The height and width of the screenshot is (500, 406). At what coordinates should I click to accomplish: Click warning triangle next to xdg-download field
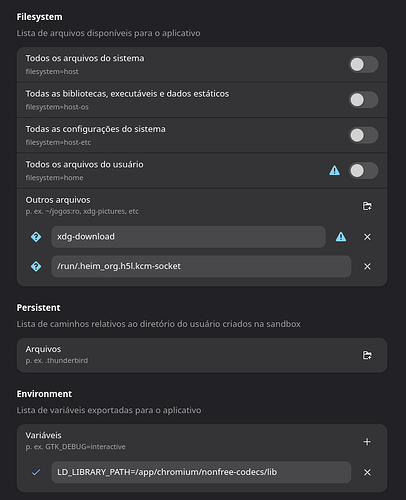341,237
